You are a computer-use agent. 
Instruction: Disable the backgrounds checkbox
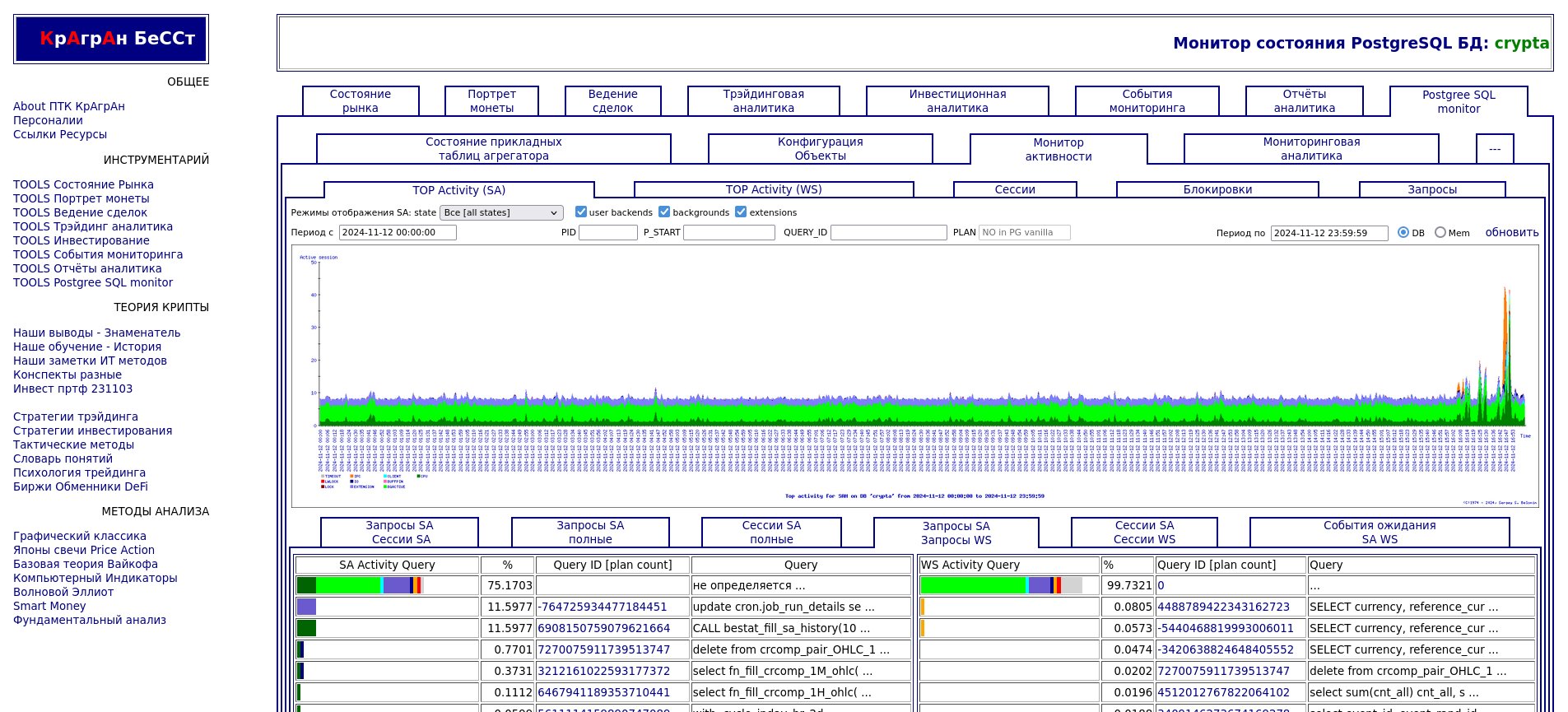(664, 212)
